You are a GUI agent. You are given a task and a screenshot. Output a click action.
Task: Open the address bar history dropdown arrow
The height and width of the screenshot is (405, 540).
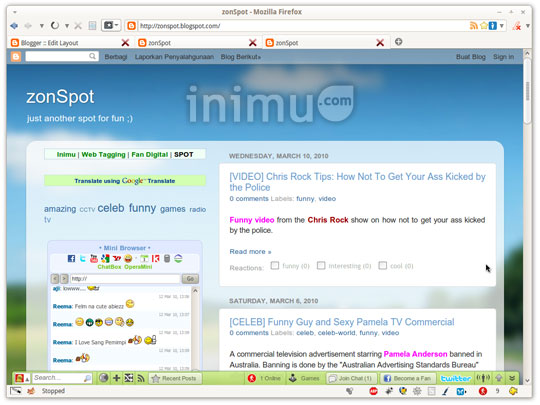click(x=501, y=26)
